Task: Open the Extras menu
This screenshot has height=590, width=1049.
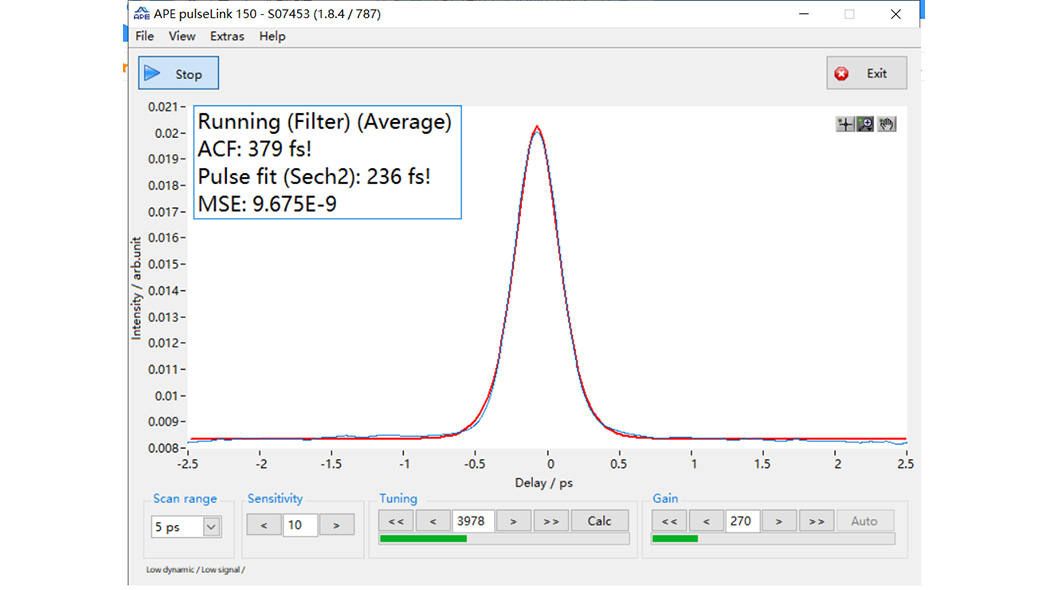Action: pyautogui.click(x=227, y=36)
